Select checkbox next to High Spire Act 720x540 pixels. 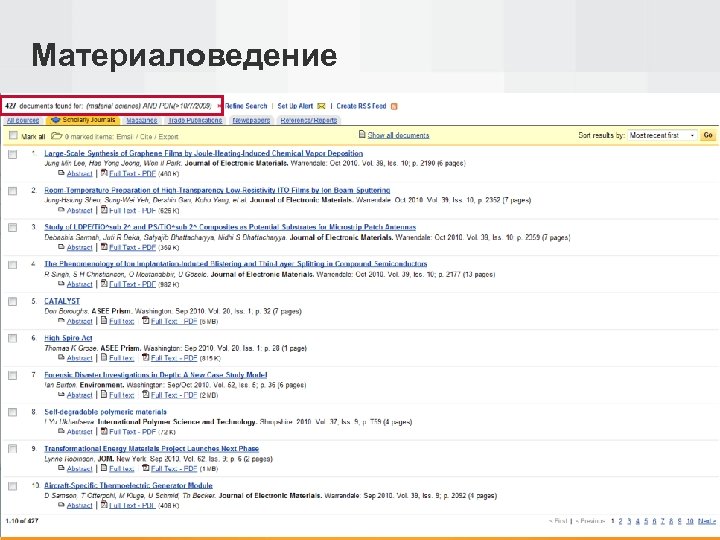click(12, 338)
